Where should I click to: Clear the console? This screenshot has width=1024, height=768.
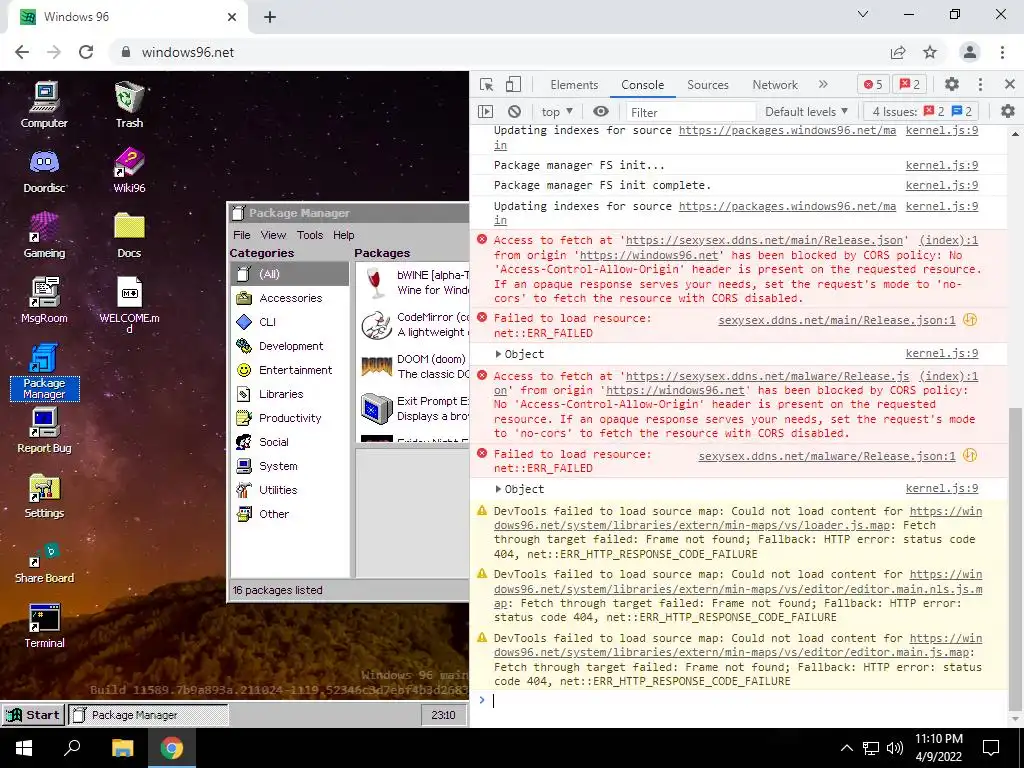(x=515, y=112)
